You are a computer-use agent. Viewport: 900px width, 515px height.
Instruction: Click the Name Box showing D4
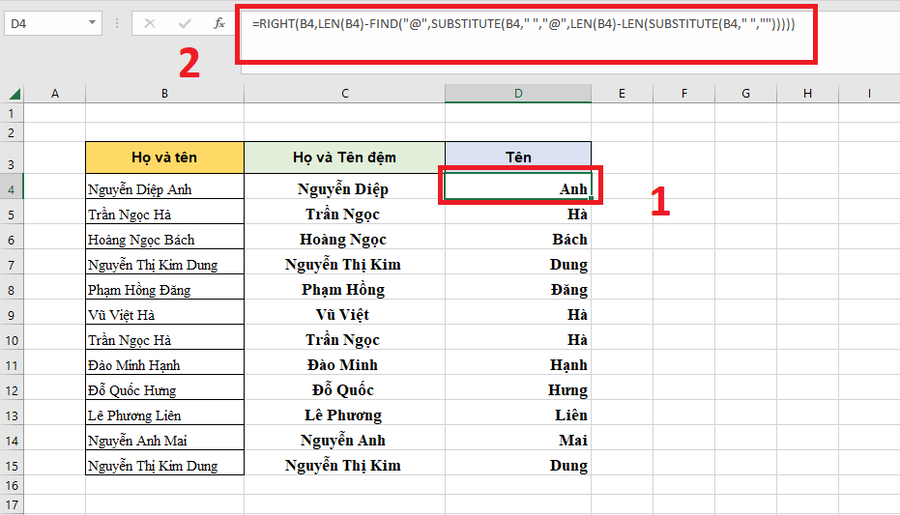tap(46, 24)
